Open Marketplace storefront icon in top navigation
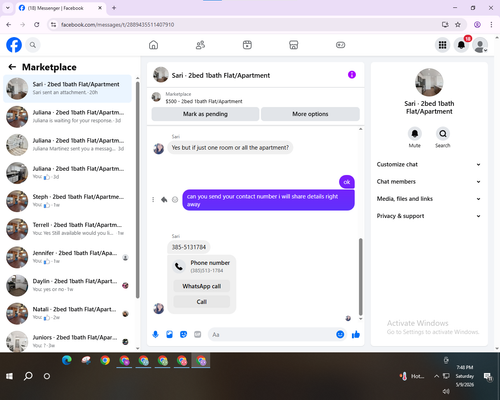Screen dimensions: 500x400 294,45
